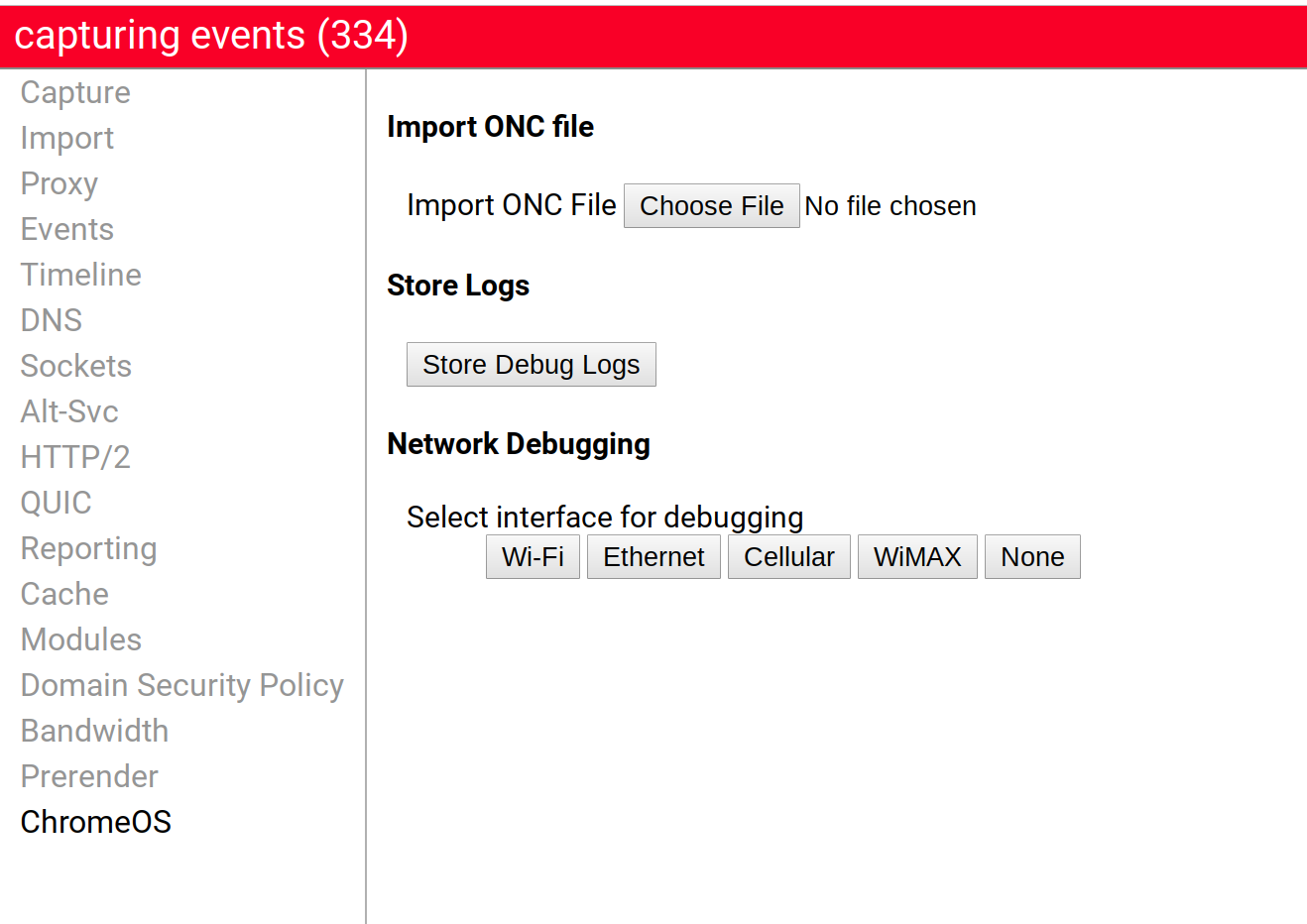1307x924 pixels.
Task: Select the QUIC tab
Action: [57, 503]
